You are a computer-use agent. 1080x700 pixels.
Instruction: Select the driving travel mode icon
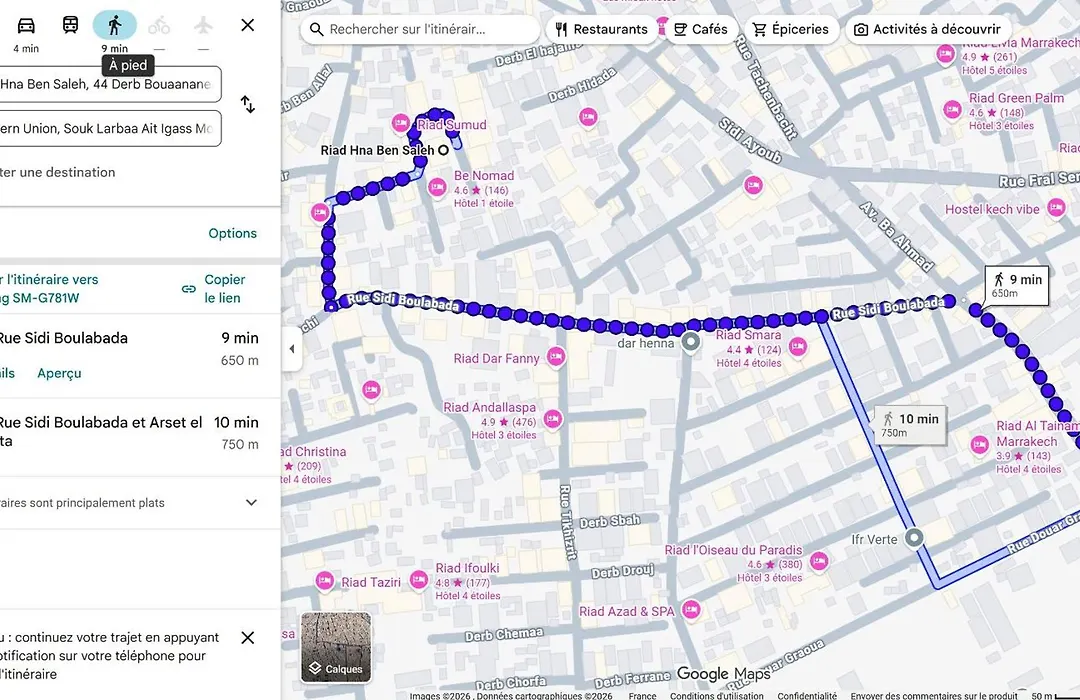(26, 25)
